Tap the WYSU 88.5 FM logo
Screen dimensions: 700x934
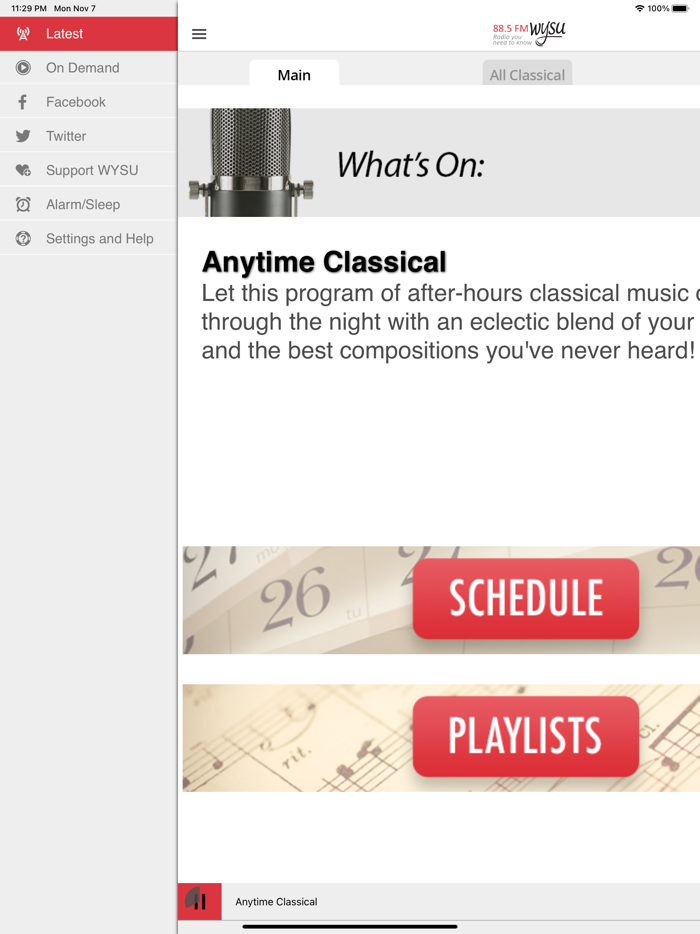[x=527, y=31]
